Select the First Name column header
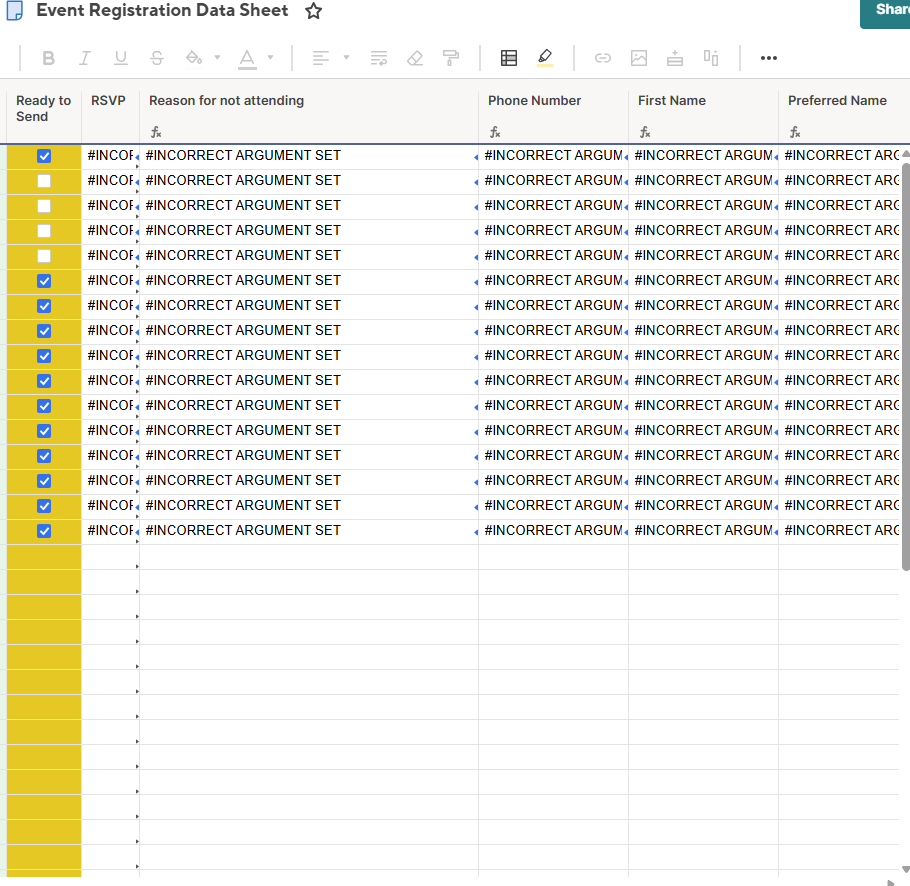The width and height of the screenshot is (910, 886). [x=703, y=116]
